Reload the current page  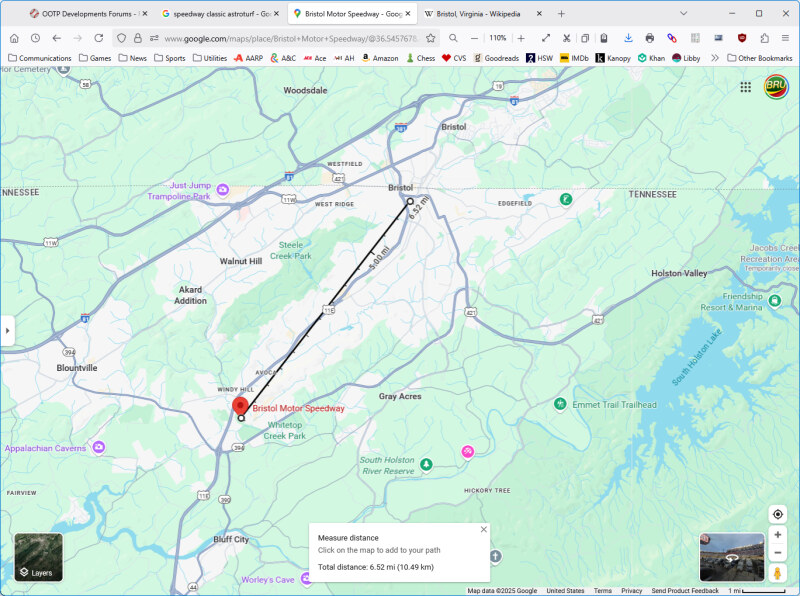pyautogui.click(x=99, y=38)
